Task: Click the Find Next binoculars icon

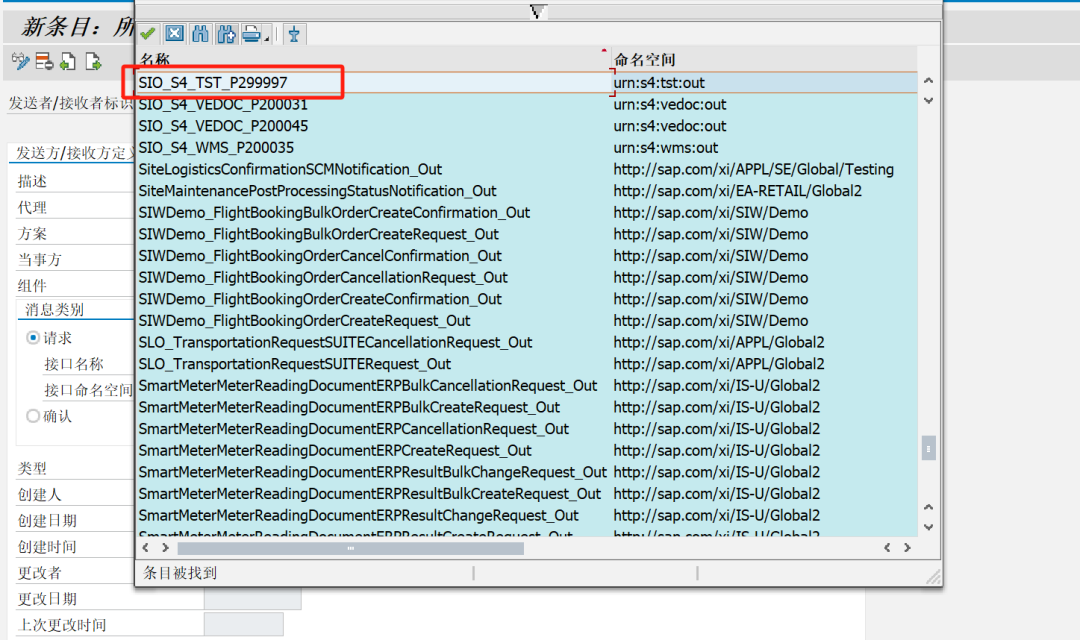Action: point(226,33)
